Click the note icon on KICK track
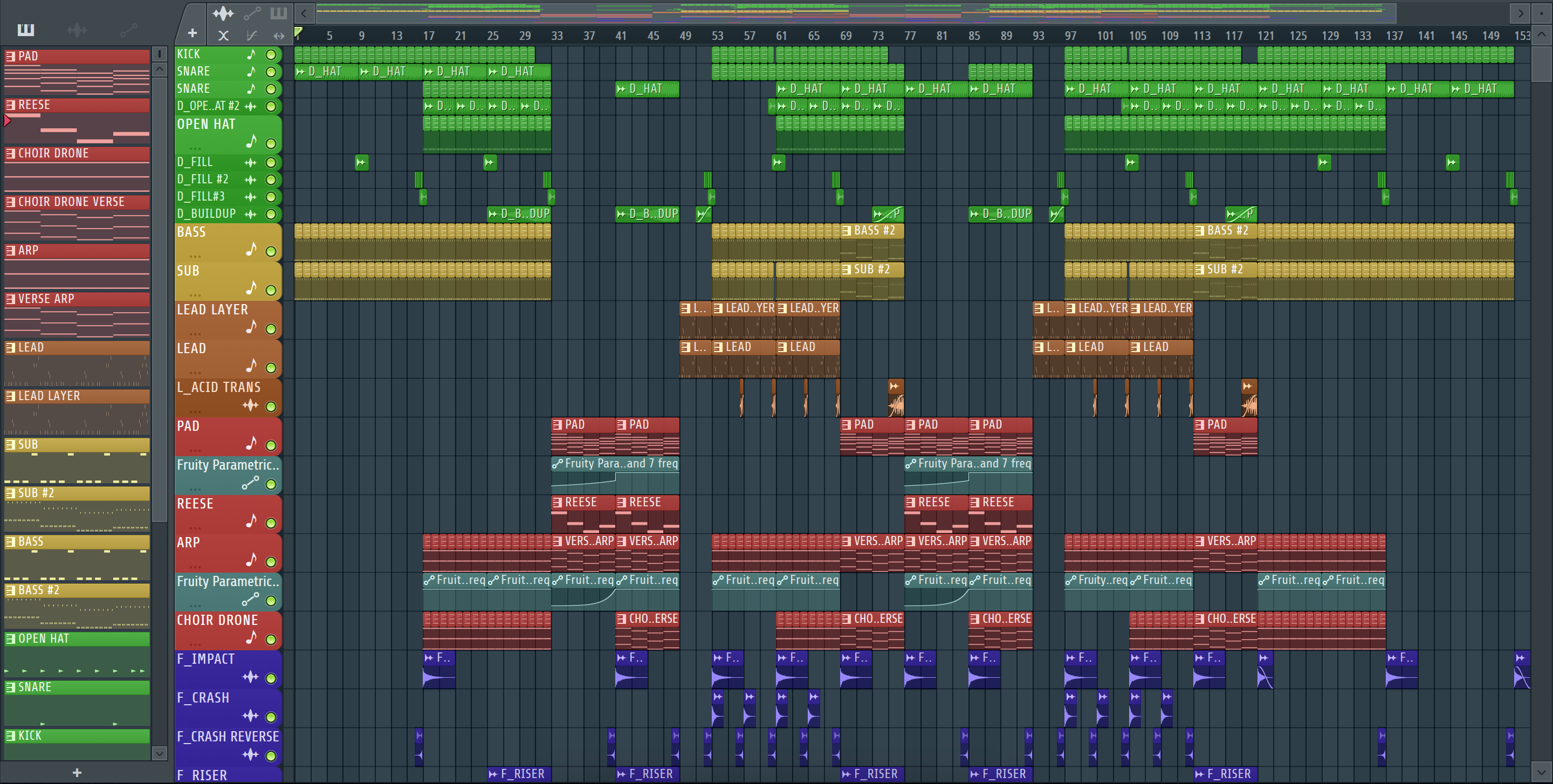The height and width of the screenshot is (784, 1553). tap(251, 54)
